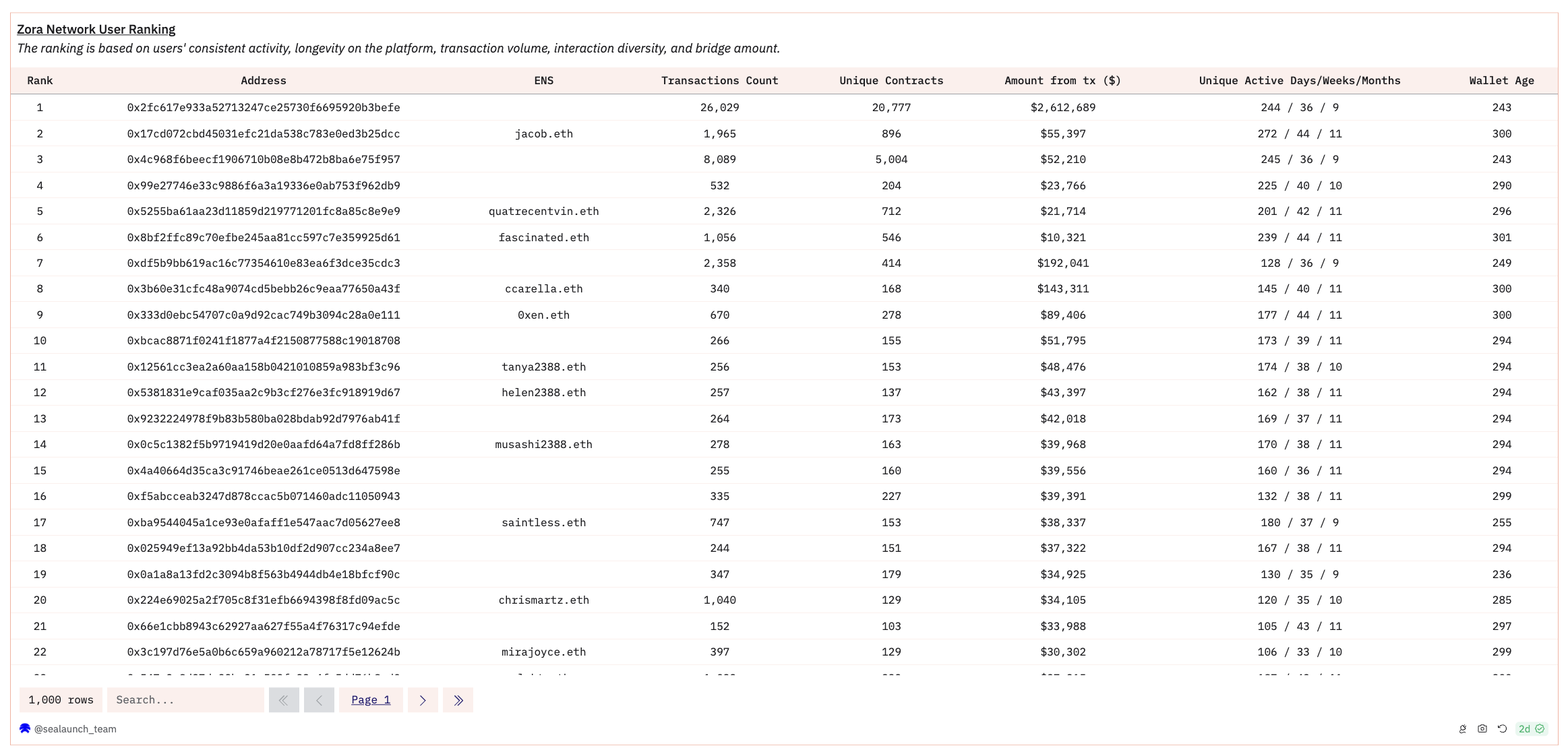Viewport: 1568px width, 756px height.
Task: Sort by Wallet Age column header
Action: (1501, 81)
